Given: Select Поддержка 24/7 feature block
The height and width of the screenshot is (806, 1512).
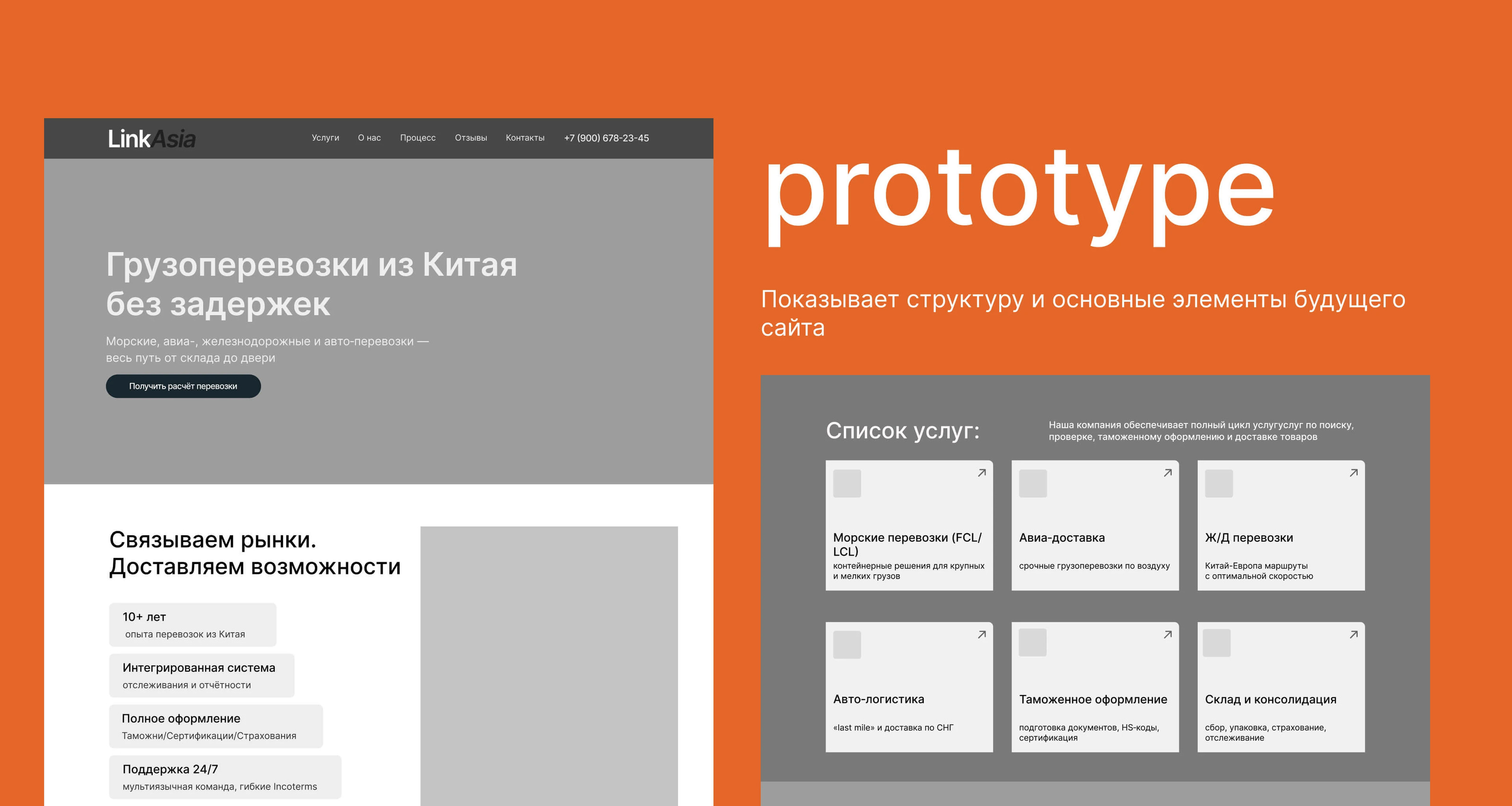Looking at the screenshot, I should (225, 777).
